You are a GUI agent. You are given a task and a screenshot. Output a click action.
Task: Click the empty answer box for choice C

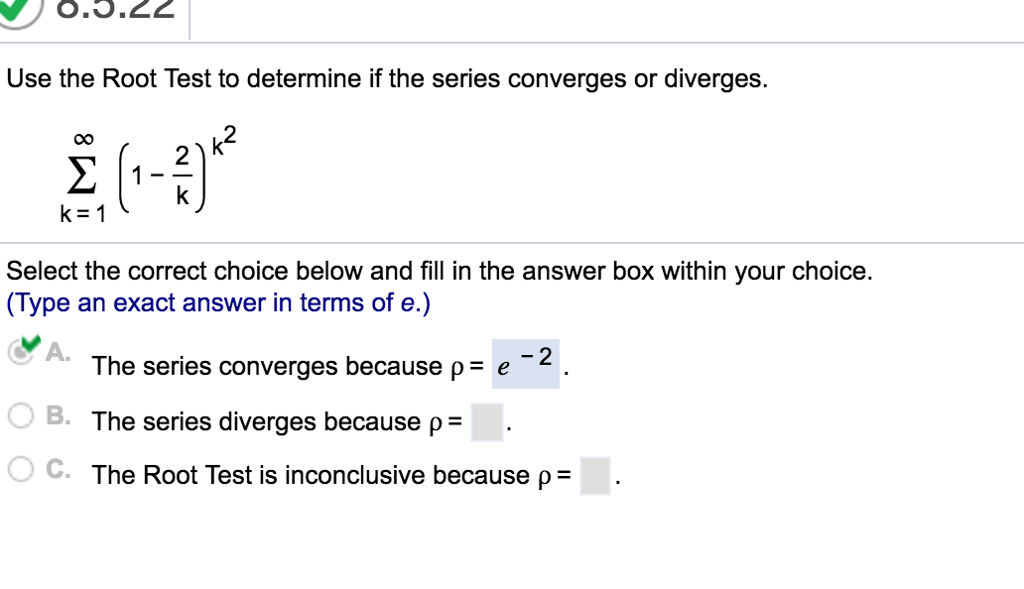595,475
